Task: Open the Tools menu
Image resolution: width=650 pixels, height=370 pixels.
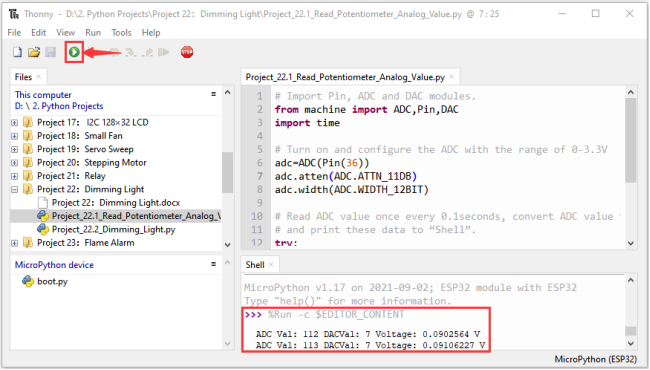Action: click(x=121, y=33)
